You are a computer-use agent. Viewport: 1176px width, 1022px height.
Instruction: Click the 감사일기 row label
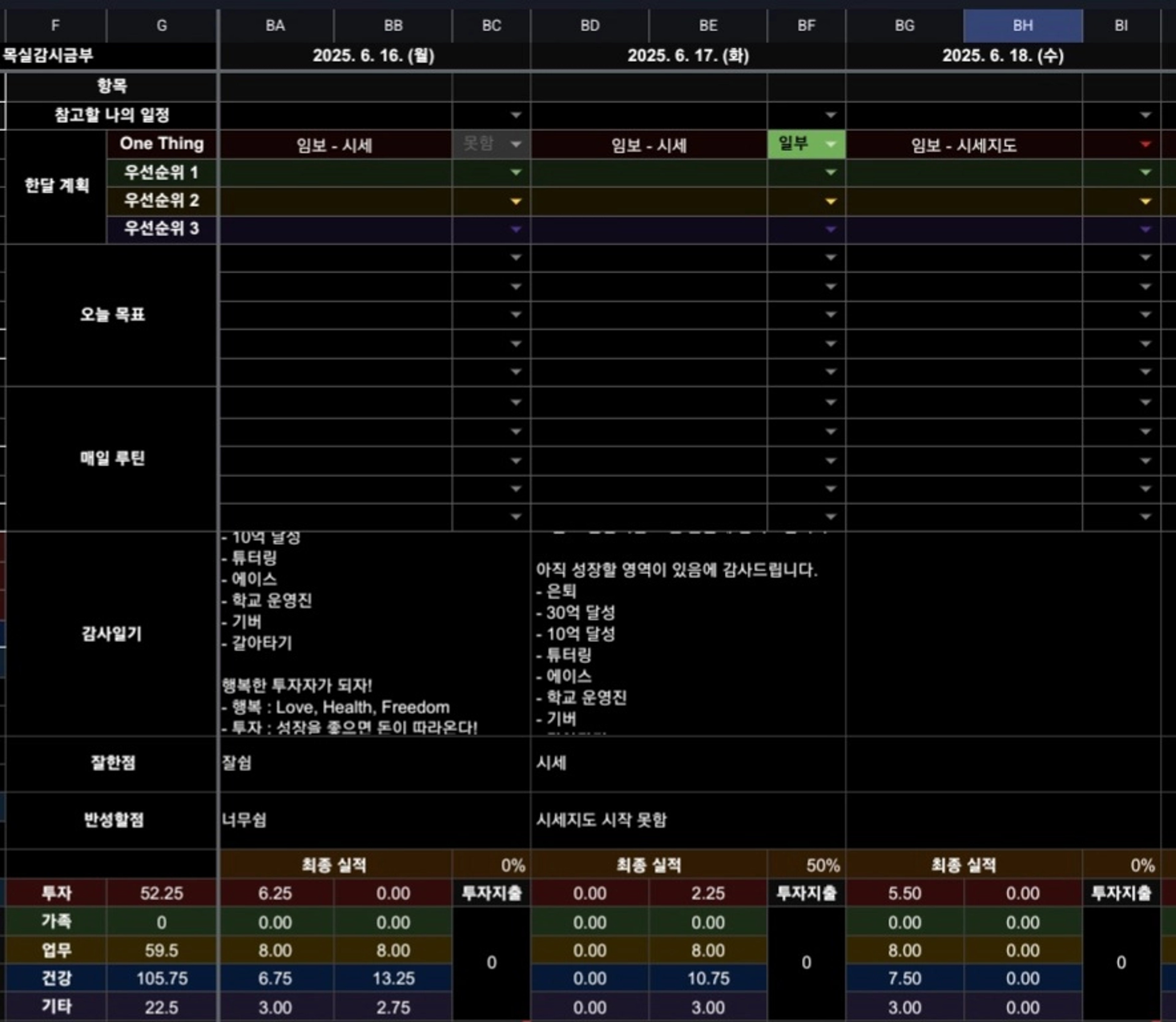(112, 634)
